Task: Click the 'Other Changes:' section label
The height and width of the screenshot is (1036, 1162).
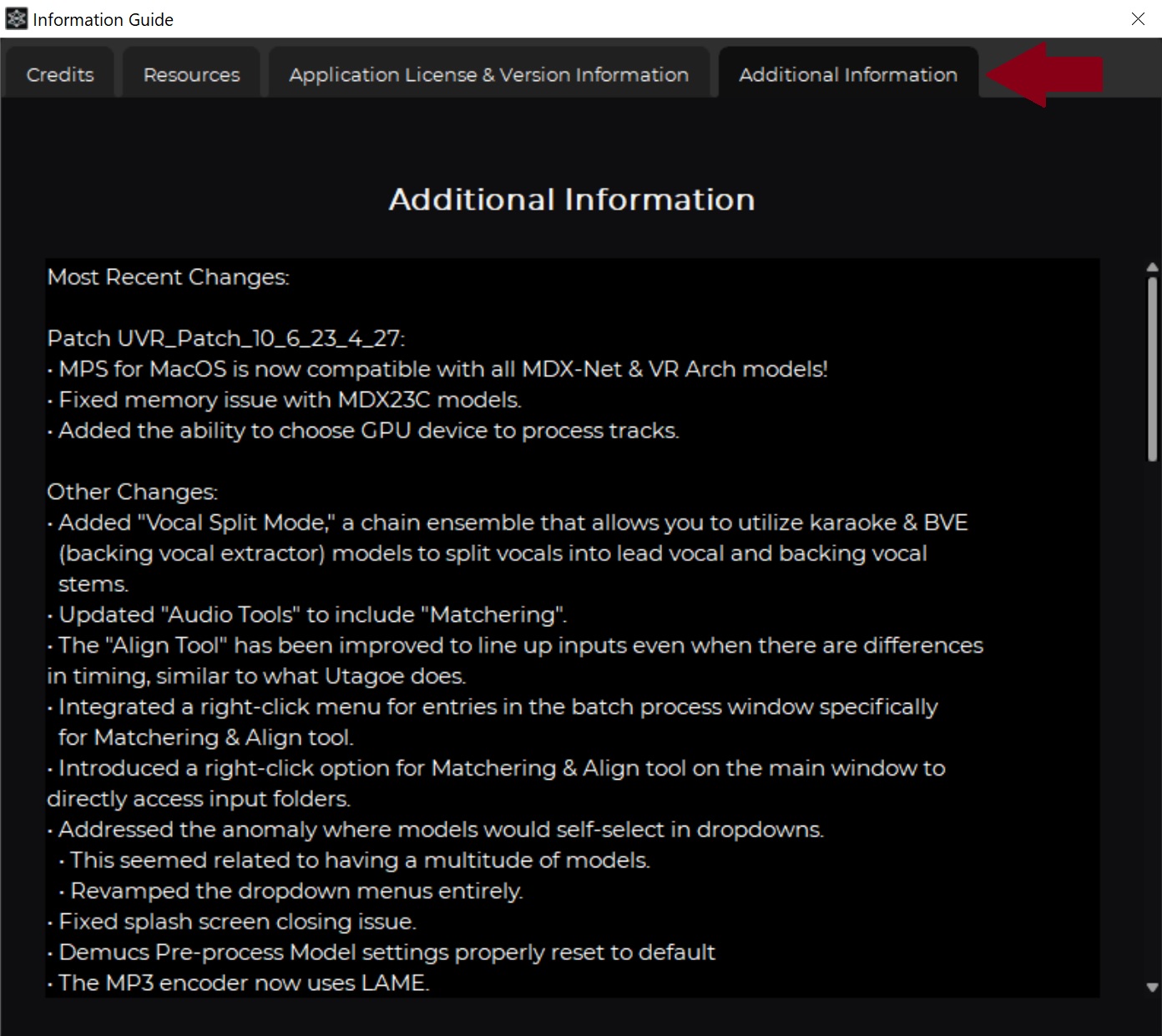Action: click(130, 492)
